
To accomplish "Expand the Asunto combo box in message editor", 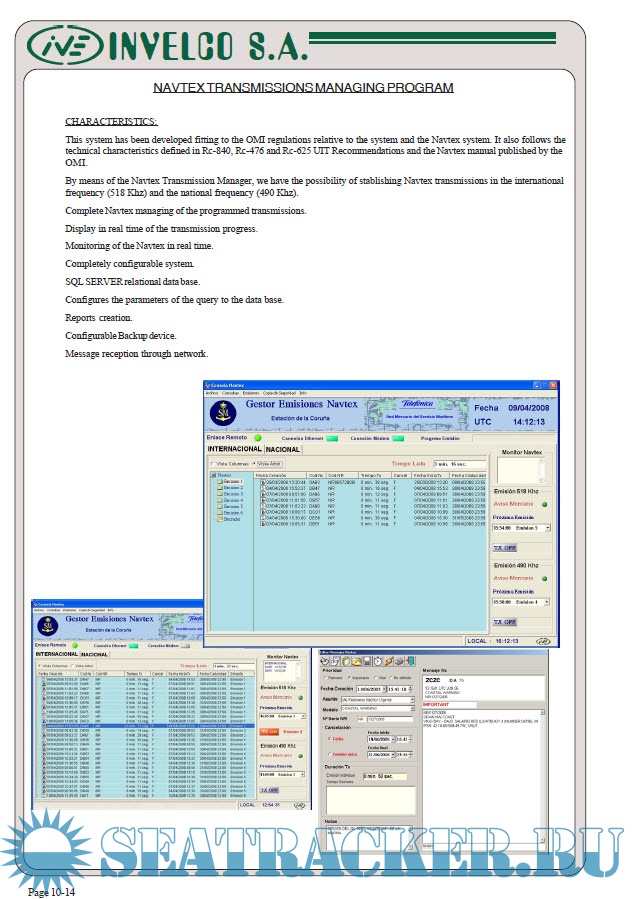I will click(x=411, y=700).
